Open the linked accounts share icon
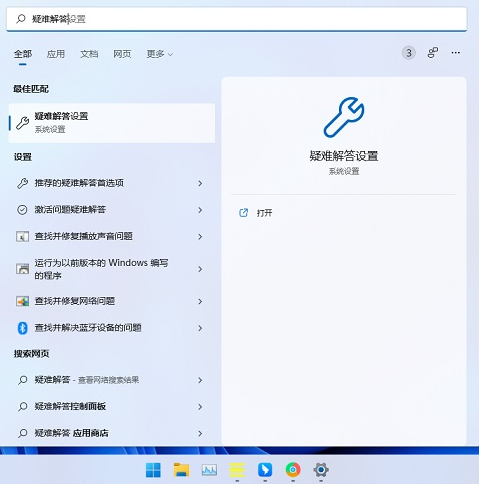The width and height of the screenshot is (479, 484). click(x=433, y=53)
